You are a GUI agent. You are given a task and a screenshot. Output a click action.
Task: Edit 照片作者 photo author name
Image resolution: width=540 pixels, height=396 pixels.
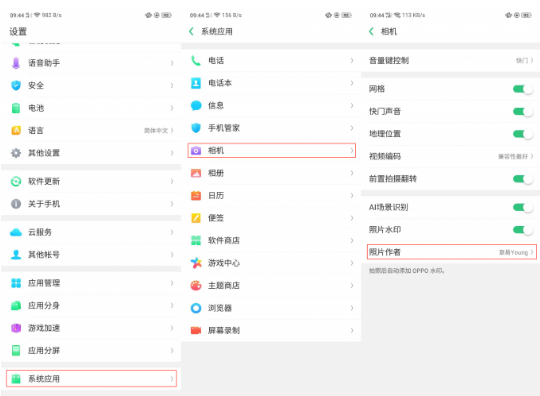point(451,252)
